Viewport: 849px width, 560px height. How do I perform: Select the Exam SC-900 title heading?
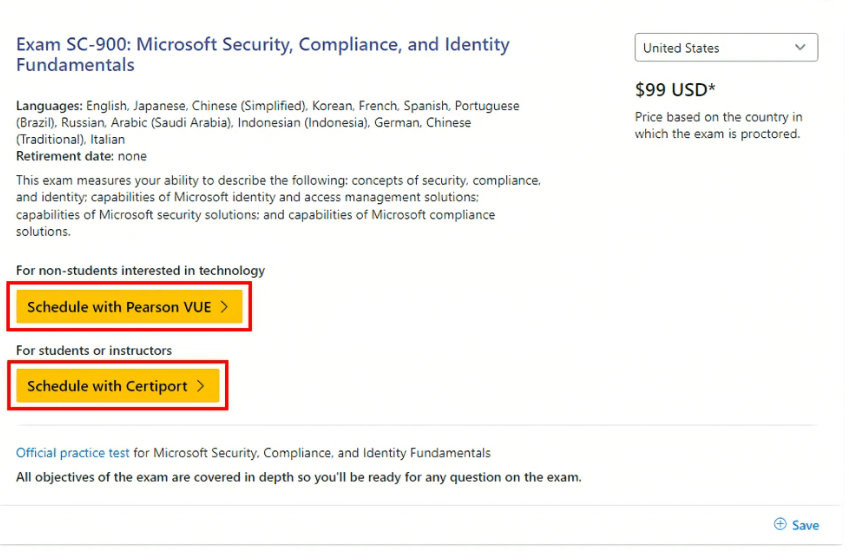point(263,54)
